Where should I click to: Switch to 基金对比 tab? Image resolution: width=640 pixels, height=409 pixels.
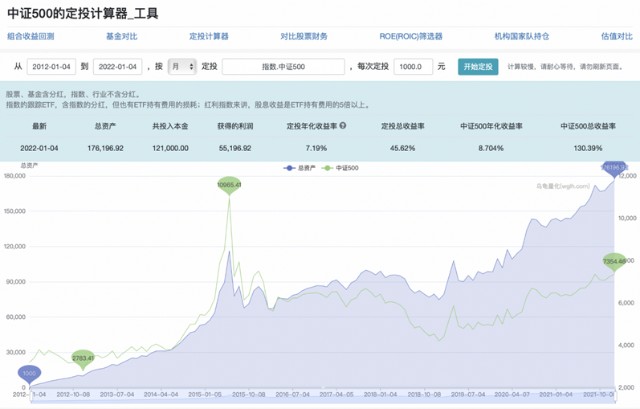point(122,36)
